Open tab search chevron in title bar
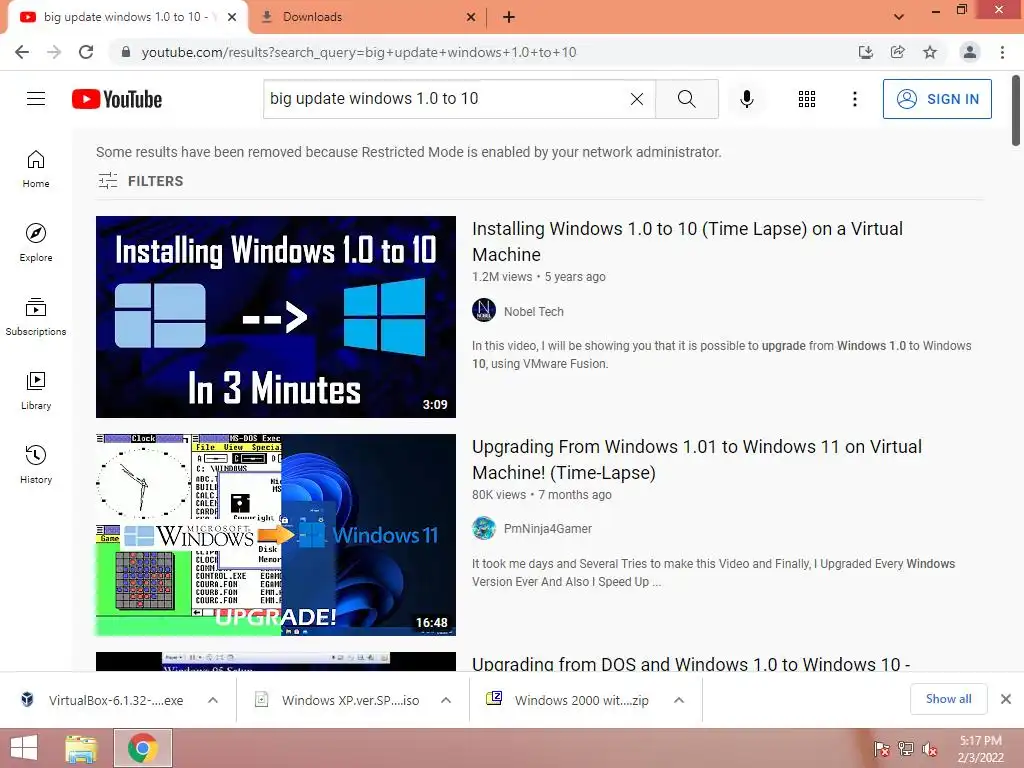The width and height of the screenshot is (1024, 768). pyautogui.click(x=899, y=17)
